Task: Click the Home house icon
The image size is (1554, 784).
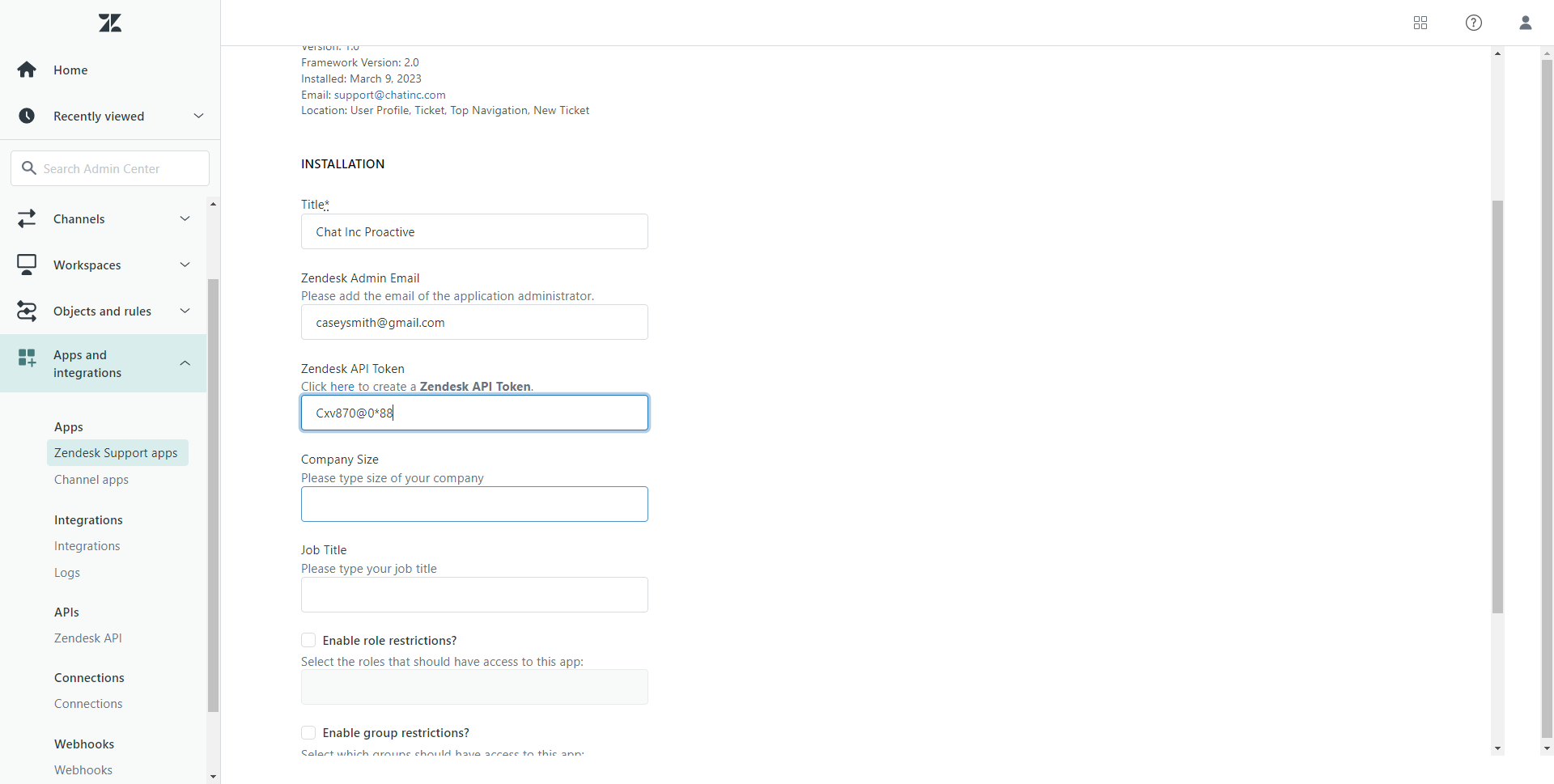Action: [27, 70]
